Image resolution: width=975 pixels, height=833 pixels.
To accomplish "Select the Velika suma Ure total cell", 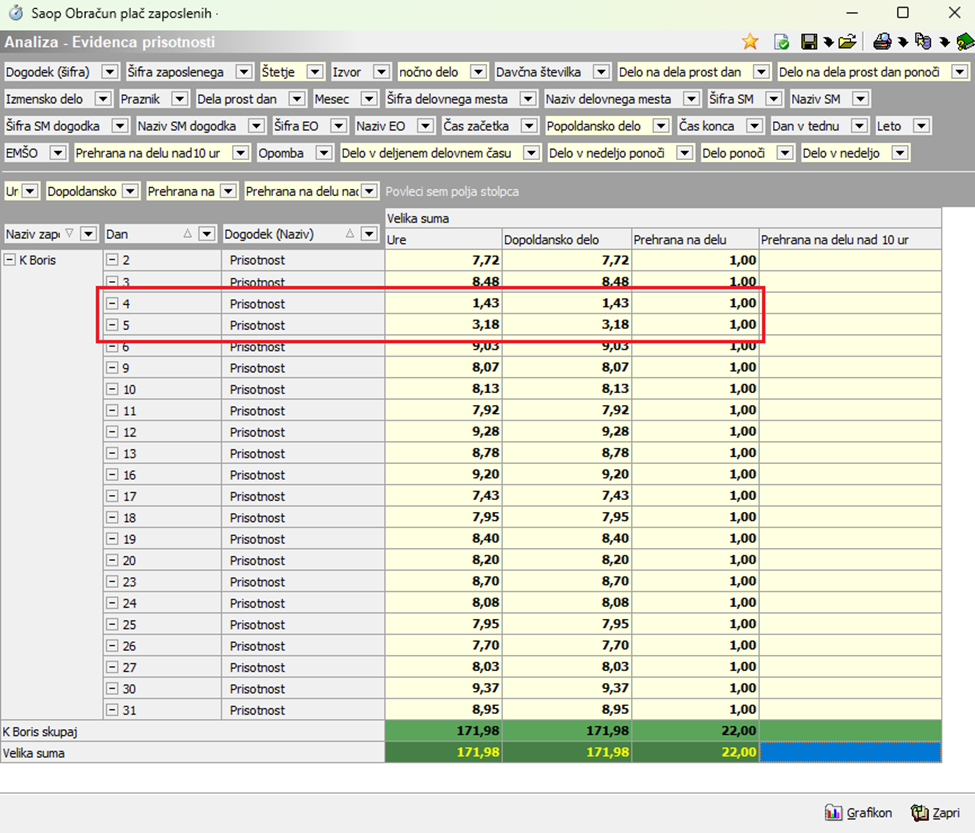I will tap(442, 753).
